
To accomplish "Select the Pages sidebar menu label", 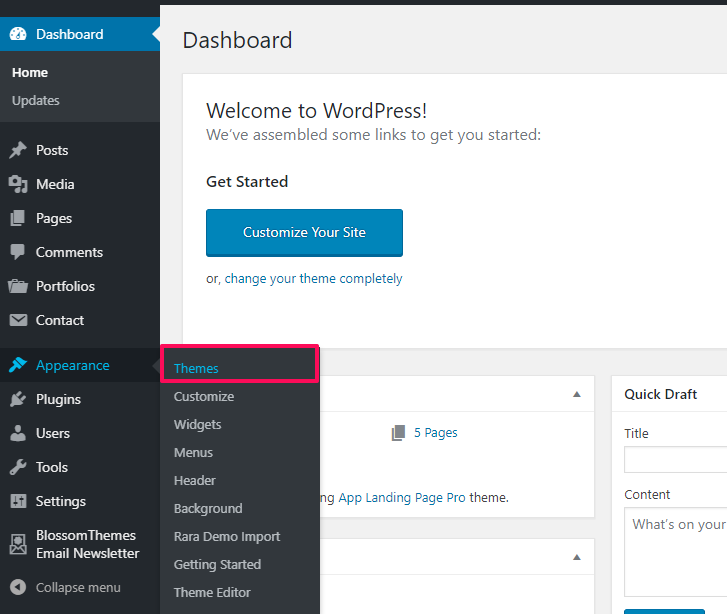I will point(54,218).
